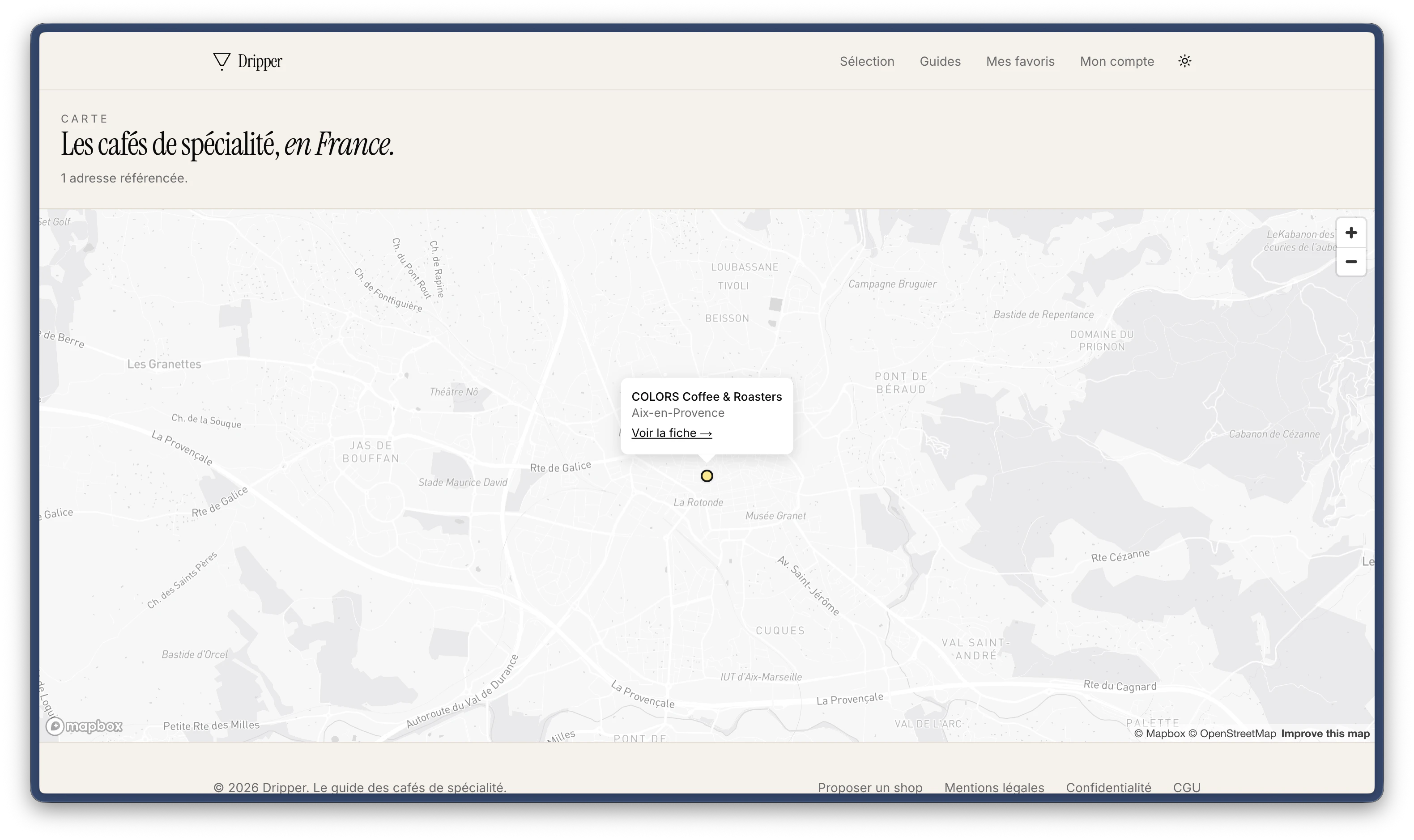Click 'Av. Saint-Jérôme' road label

[808, 586]
